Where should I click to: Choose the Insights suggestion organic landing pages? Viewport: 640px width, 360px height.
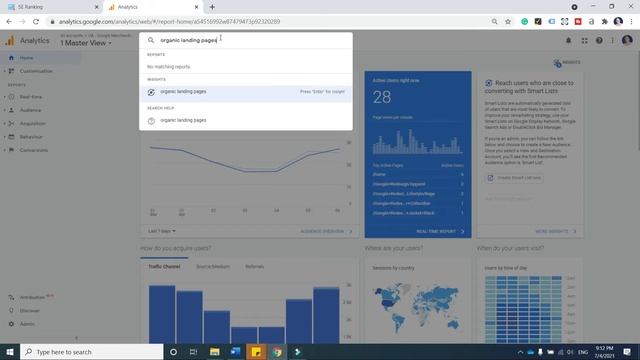click(x=246, y=92)
